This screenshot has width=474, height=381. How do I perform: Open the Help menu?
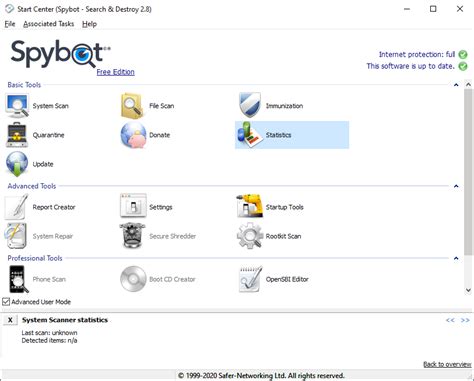tap(89, 24)
